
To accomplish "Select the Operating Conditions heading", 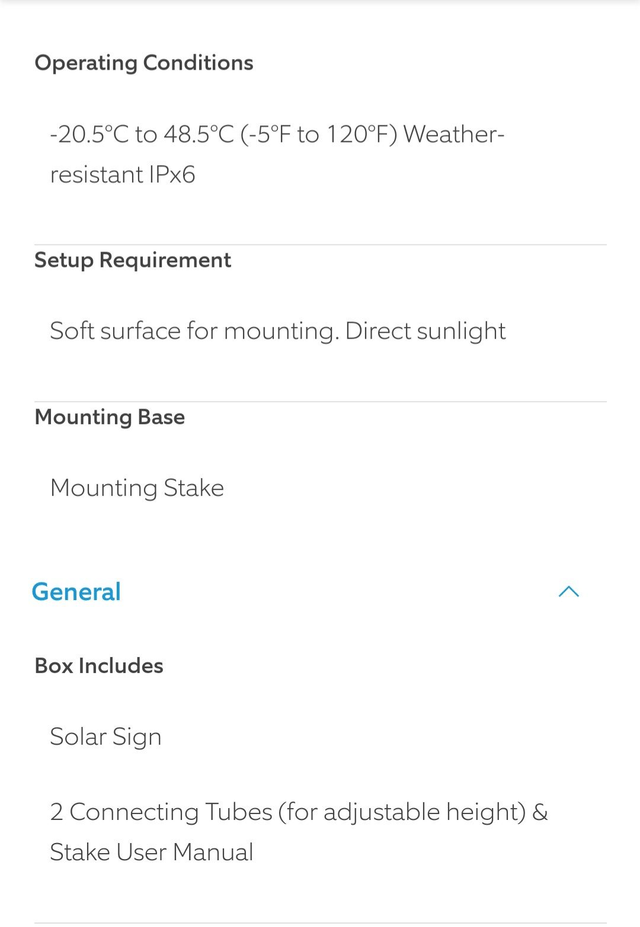I will pyautogui.click(x=144, y=63).
